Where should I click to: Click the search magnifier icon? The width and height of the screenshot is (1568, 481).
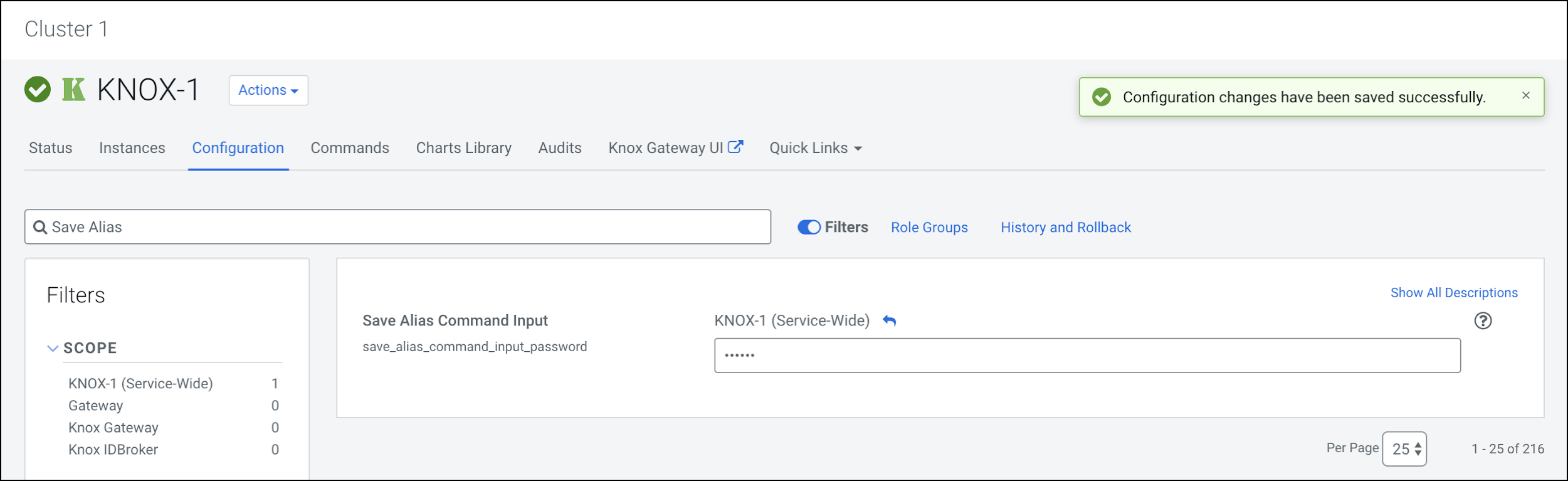(x=40, y=228)
